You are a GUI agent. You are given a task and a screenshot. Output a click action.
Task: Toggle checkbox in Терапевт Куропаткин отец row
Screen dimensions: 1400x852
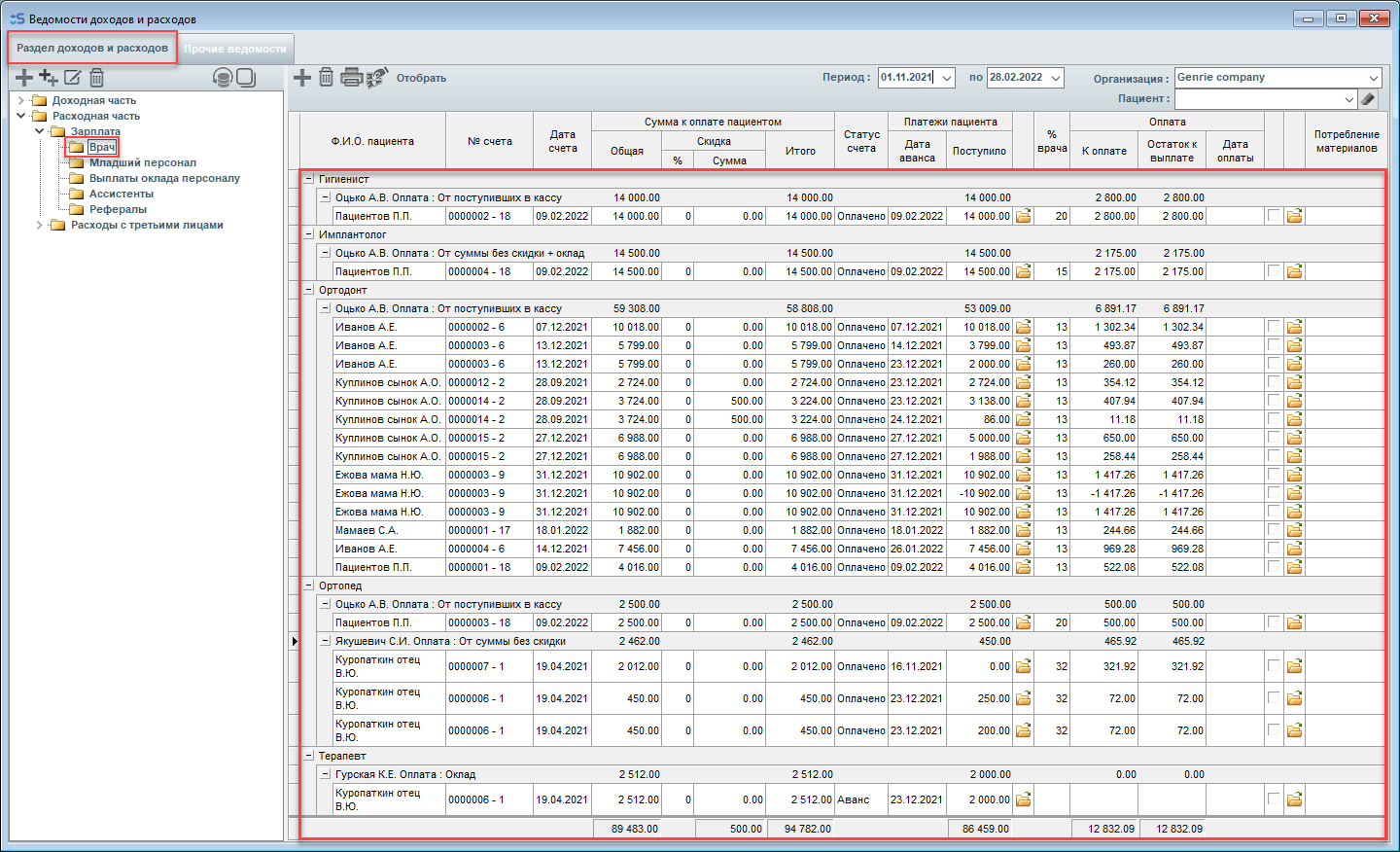tap(1274, 799)
